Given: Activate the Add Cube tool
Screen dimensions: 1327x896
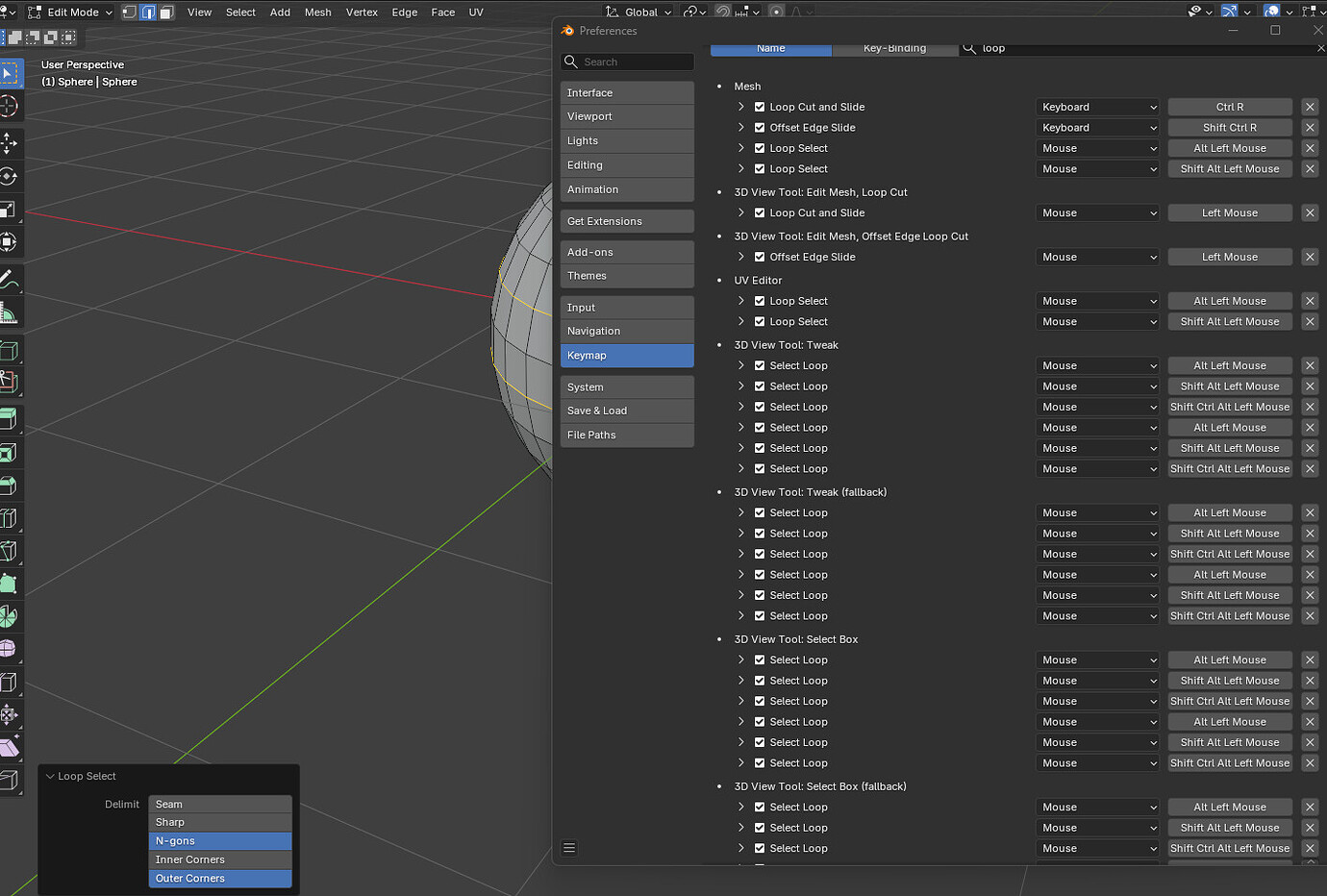Looking at the screenshot, I should pyautogui.click(x=10, y=350).
